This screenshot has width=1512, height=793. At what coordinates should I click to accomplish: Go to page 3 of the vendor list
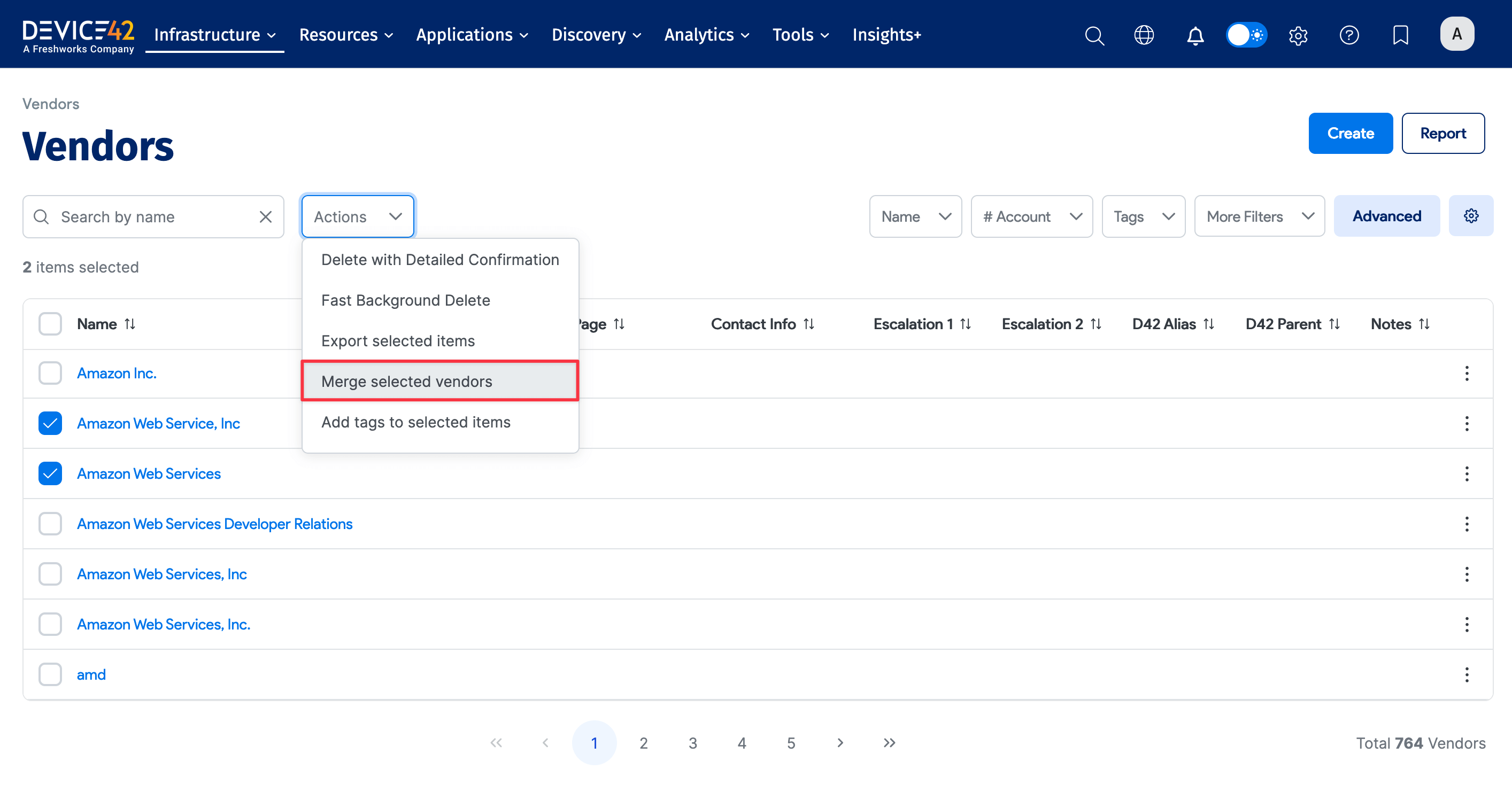coord(692,742)
